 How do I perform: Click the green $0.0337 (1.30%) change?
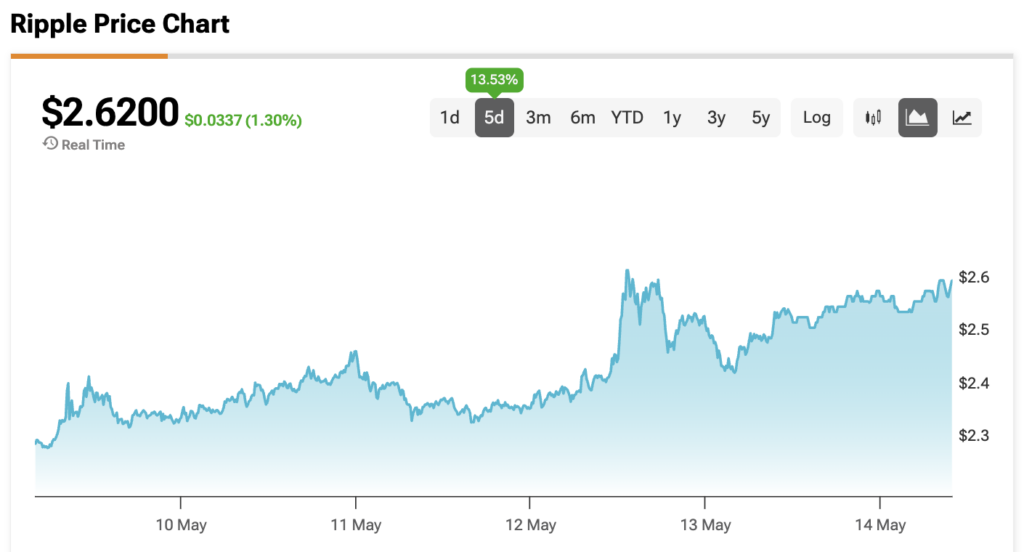tap(243, 120)
